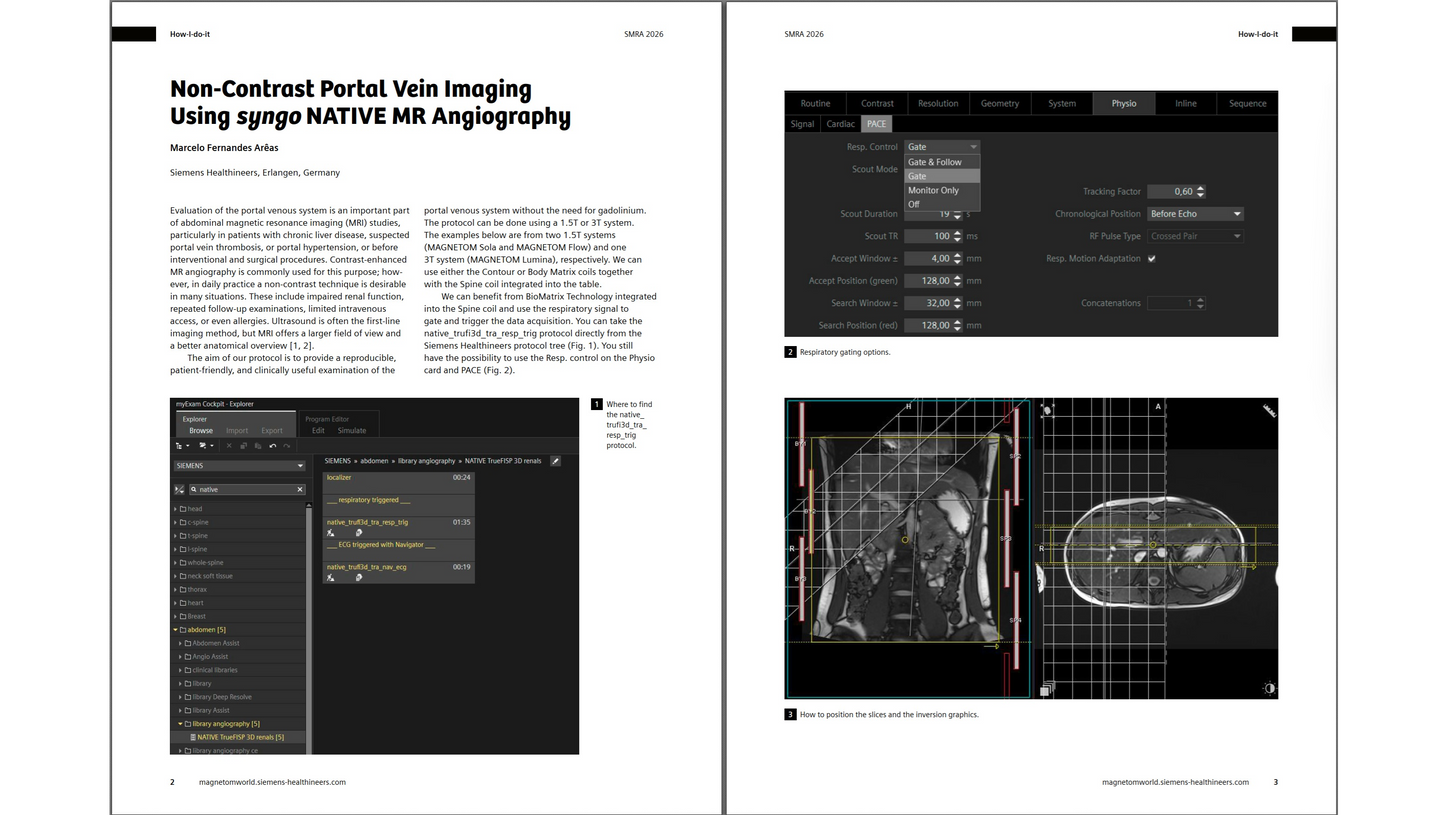This screenshot has width=1448, height=815.
Task: Click the second icon under native_trufi3d_tra_resp_trig
Action: 359,533
